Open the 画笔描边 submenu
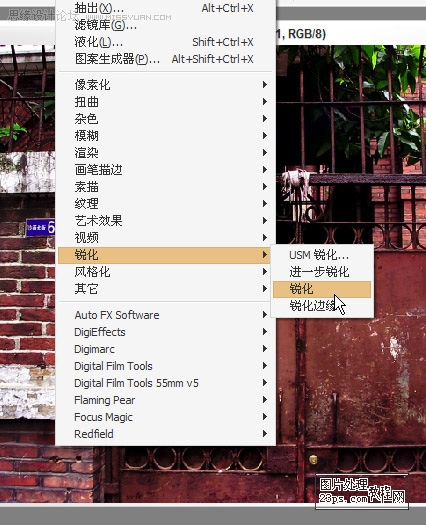The height and width of the screenshot is (525, 426). (x=166, y=170)
